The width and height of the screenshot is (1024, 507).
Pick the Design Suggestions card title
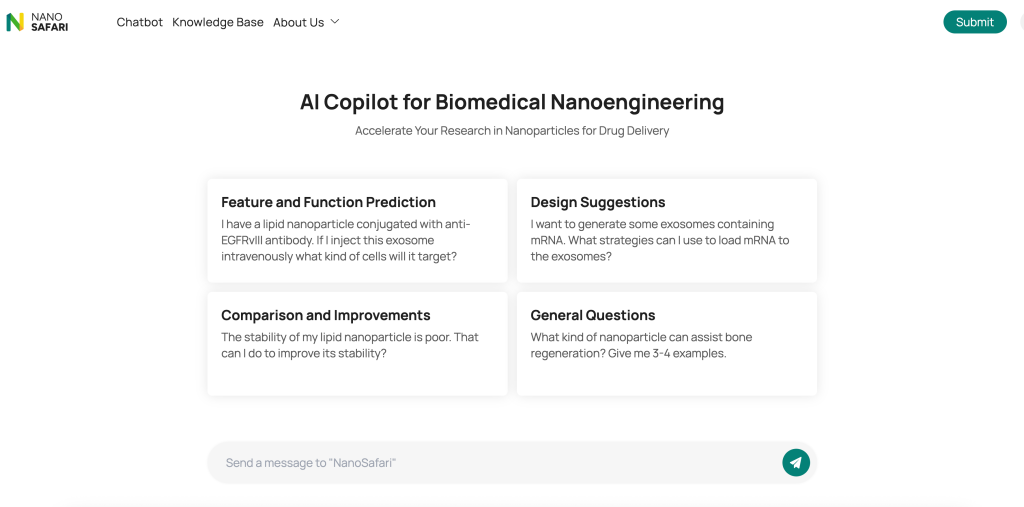pos(597,202)
